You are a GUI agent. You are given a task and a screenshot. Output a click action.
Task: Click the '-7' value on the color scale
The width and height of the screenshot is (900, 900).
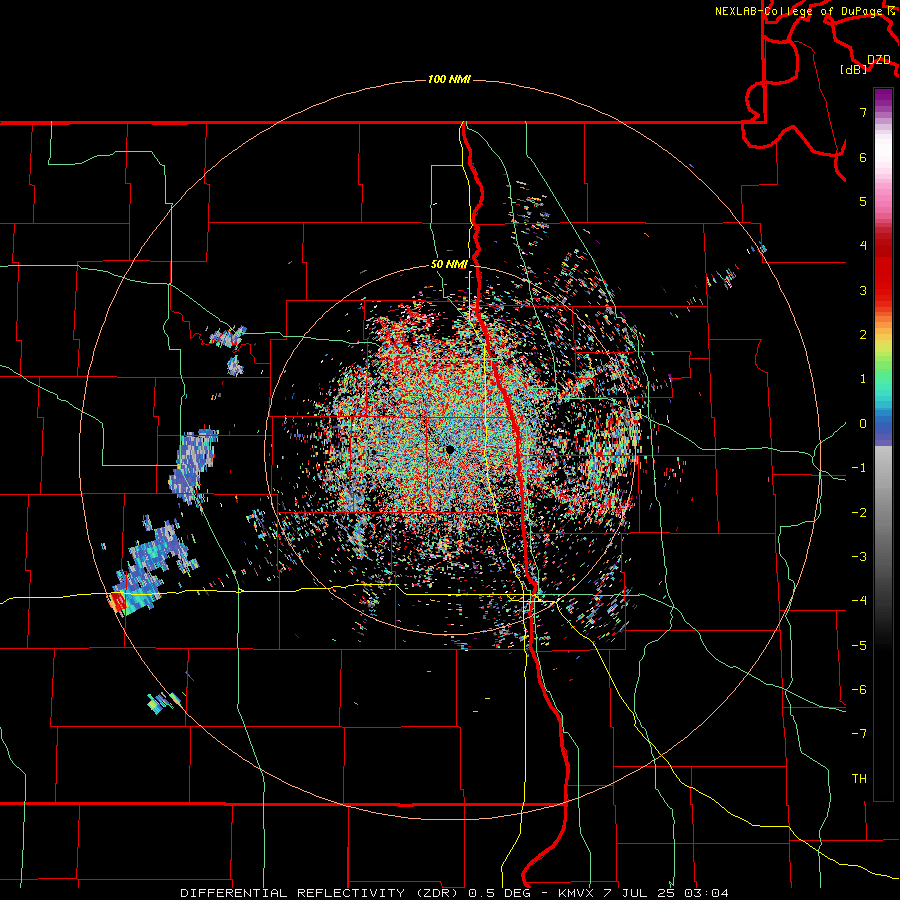click(x=859, y=734)
